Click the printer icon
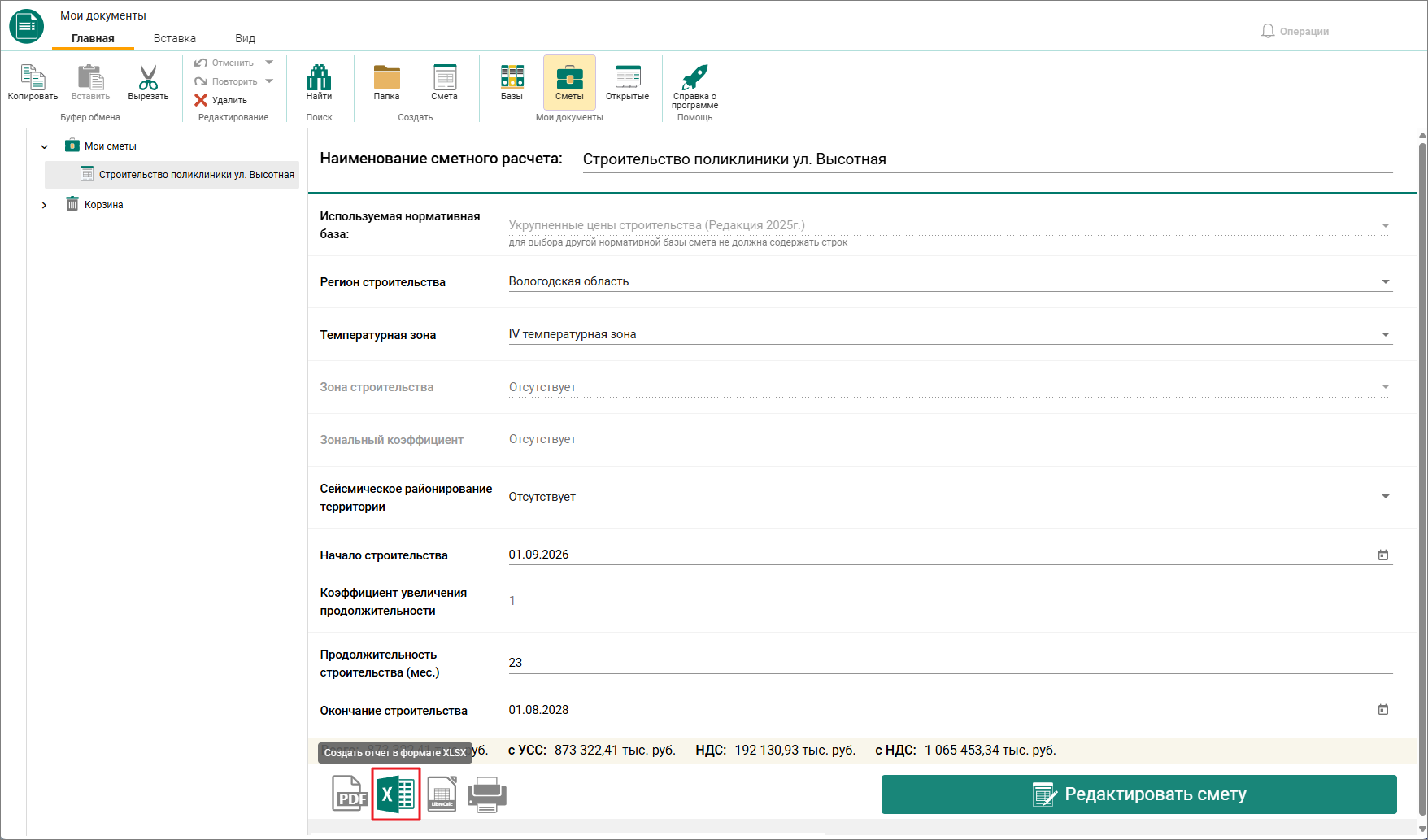This screenshot has height=840, width=1428. [487, 794]
